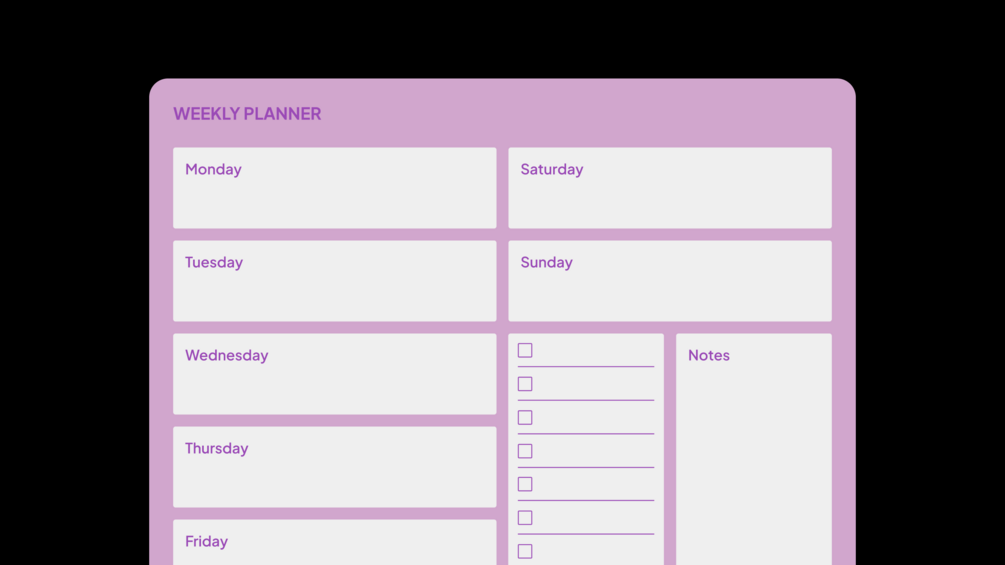Tick the second checklist checkbox
The image size is (1005, 565).
pos(525,384)
